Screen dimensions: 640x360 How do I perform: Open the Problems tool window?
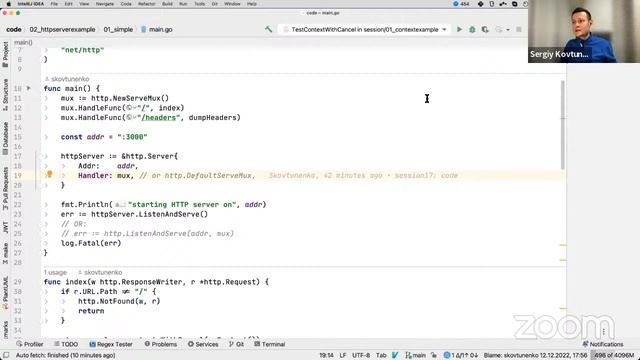coord(161,344)
